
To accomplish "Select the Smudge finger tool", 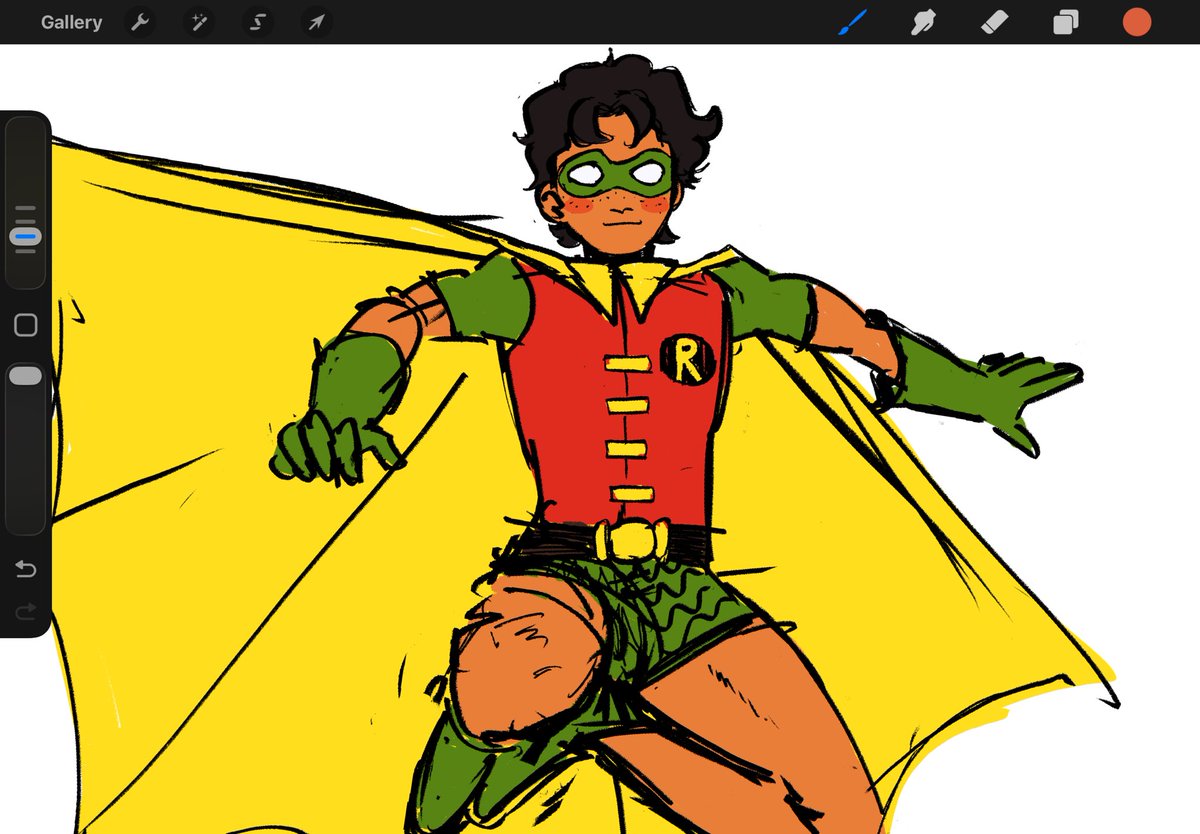I will [923, 22].
